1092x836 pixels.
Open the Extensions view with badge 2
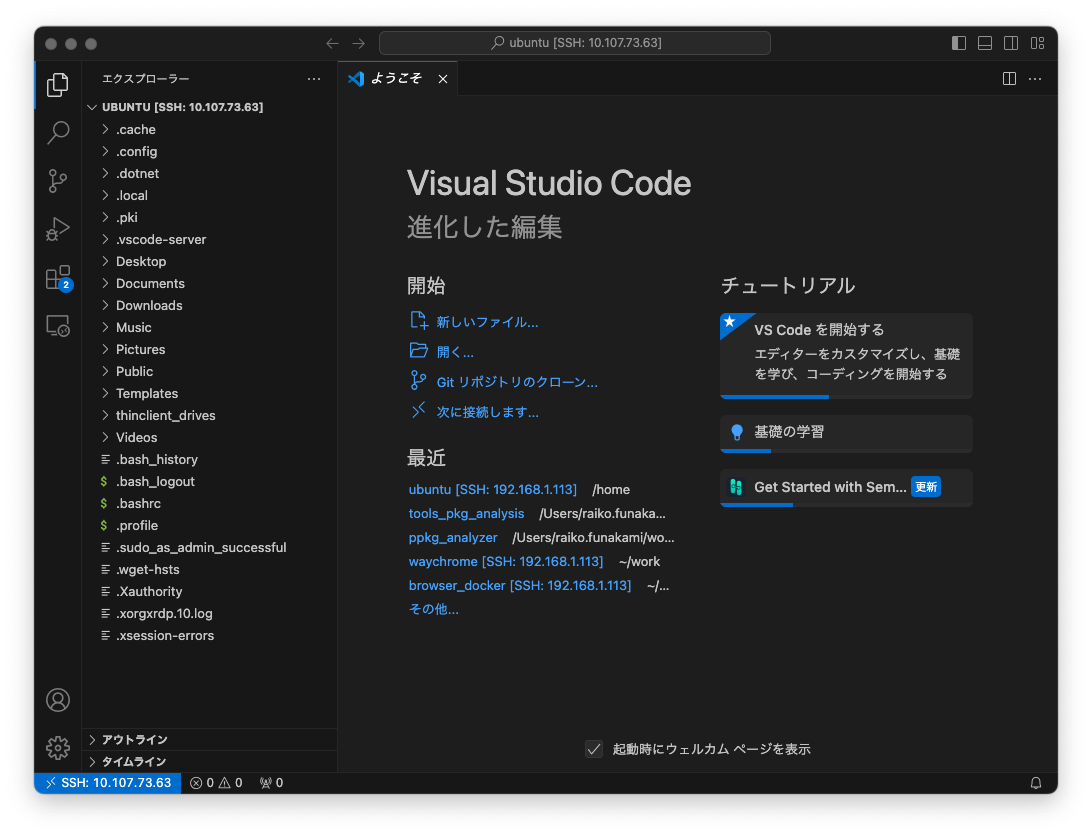[x=58, y=277]
